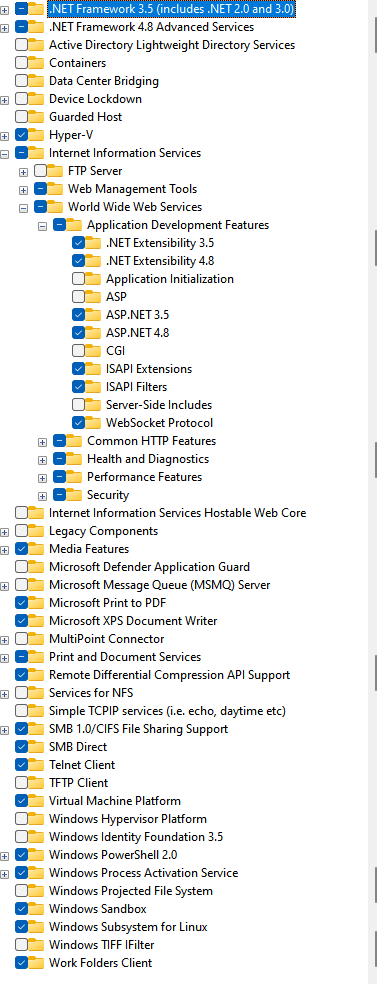Expand the Security node
The image size is (377, 984).
coord(43,496)
